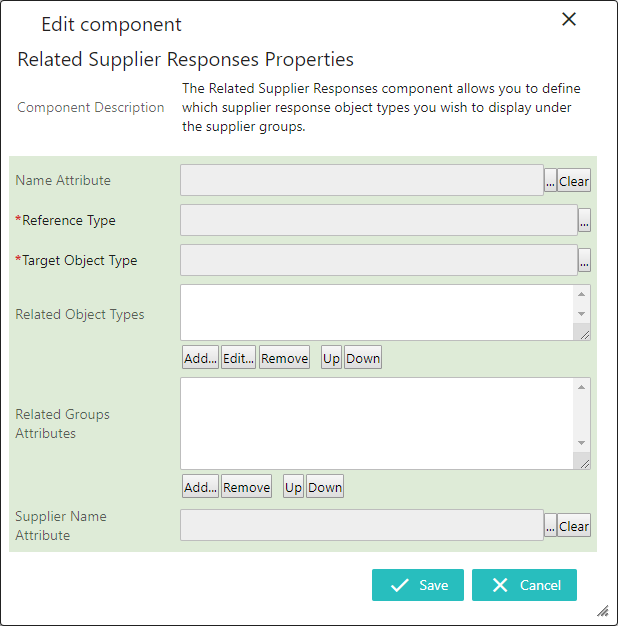Open Supplier Name Attribute ellipsis picker
Screen dimensions: 618x626
click(x=550, y=525)
